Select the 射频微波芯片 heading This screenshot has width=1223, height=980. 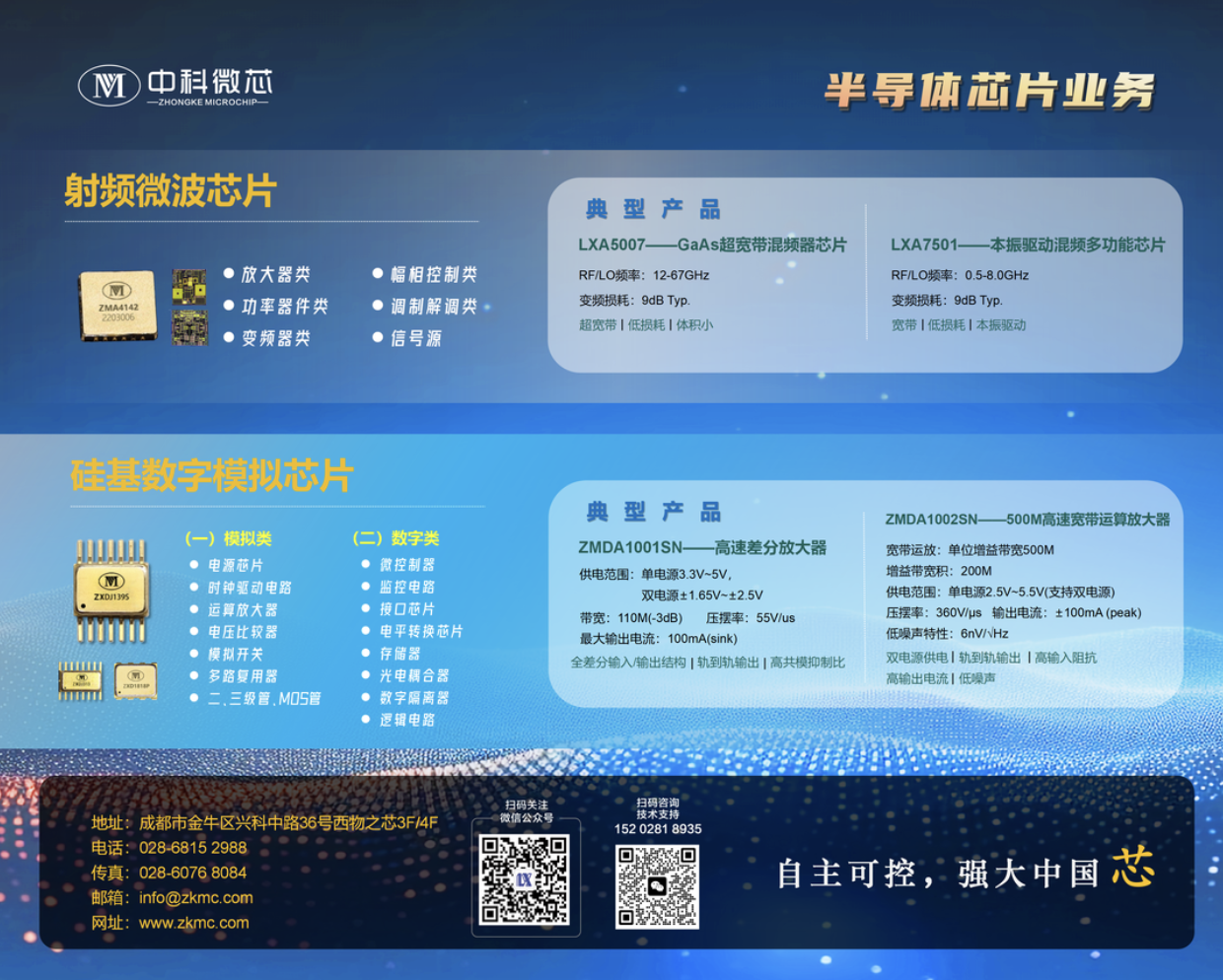pos(171,190)
